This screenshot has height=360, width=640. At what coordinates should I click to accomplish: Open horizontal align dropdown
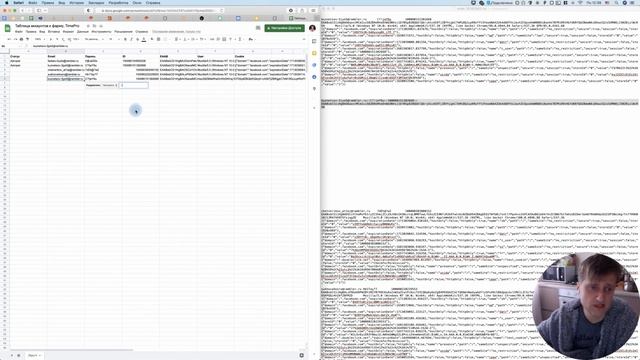pyautogui.click(x=177, y=39)
